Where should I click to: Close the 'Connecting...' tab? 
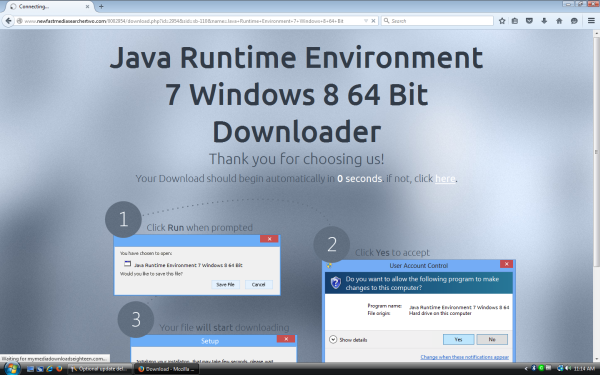click(x=87, y=7)
